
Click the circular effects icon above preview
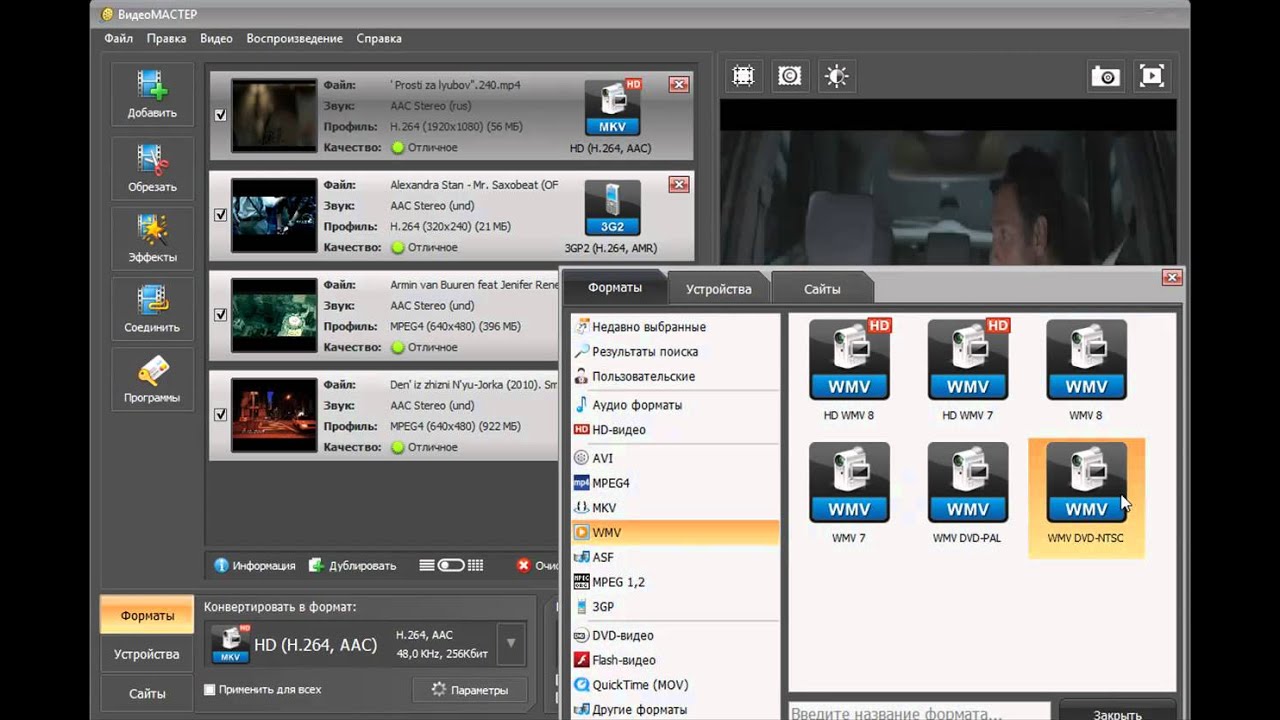point(790,76)
